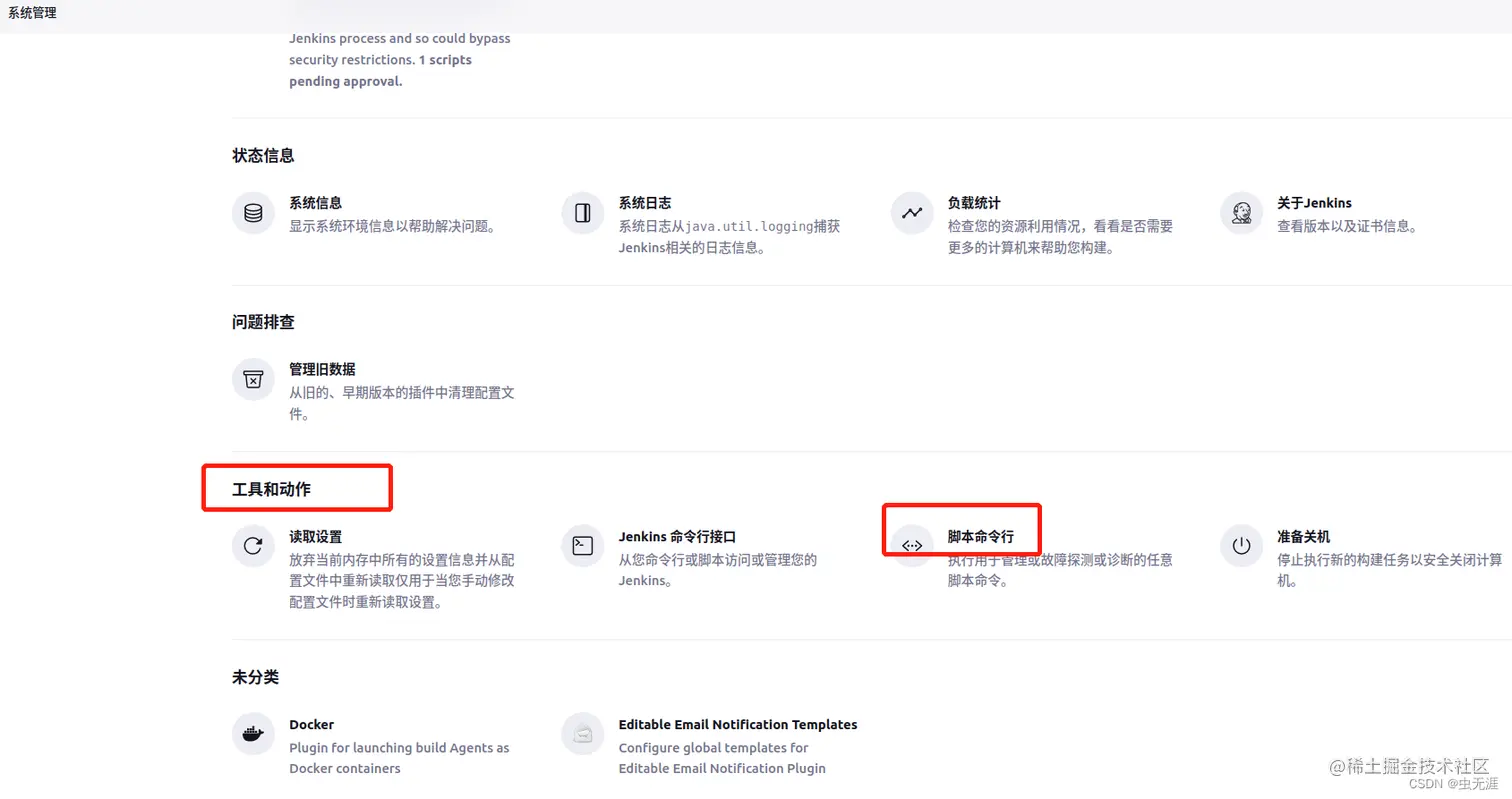This screenshot has height=799, width=1512.
Task: Click the 负载统计 chart icon
Action: 911,212
